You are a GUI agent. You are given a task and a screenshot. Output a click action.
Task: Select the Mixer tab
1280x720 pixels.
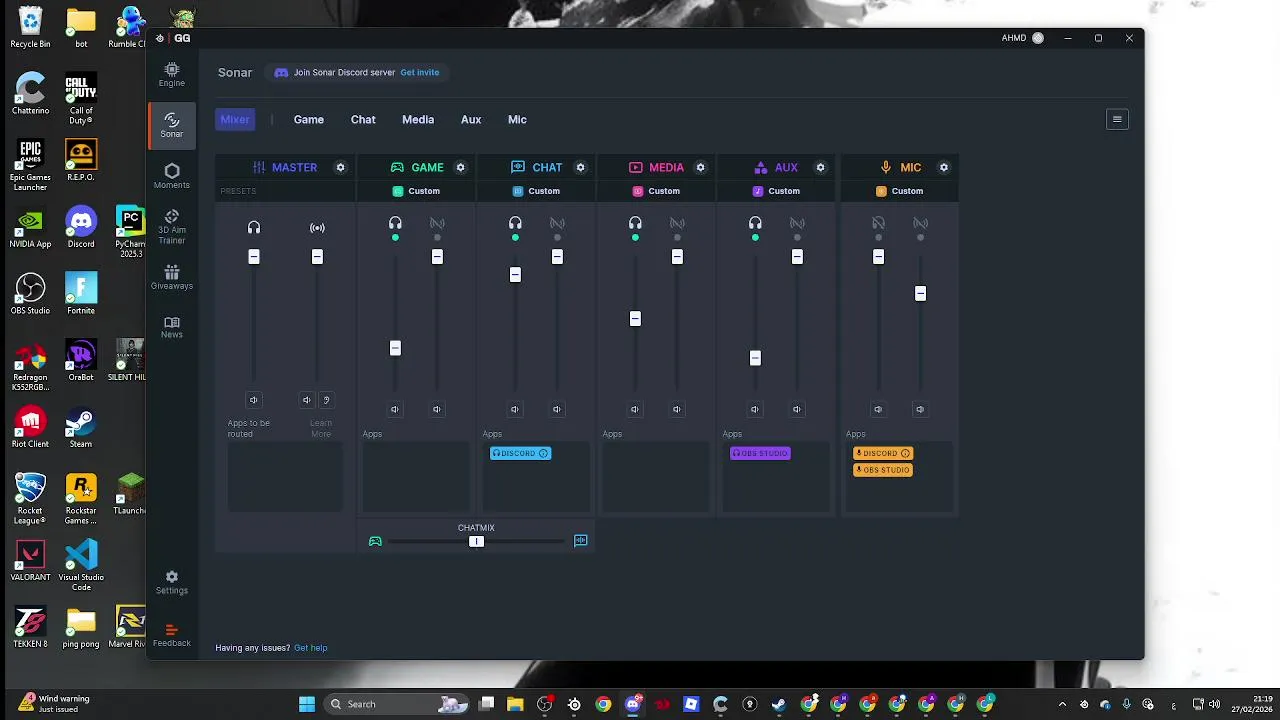click(235, 119)
